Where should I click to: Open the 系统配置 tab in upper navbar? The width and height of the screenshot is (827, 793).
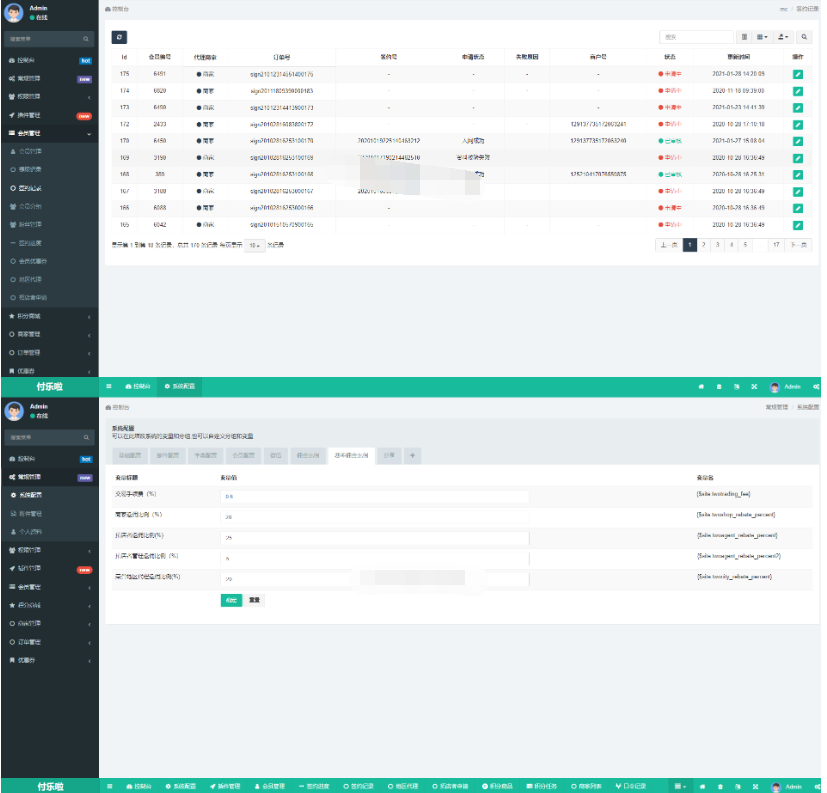coord(180,386)
